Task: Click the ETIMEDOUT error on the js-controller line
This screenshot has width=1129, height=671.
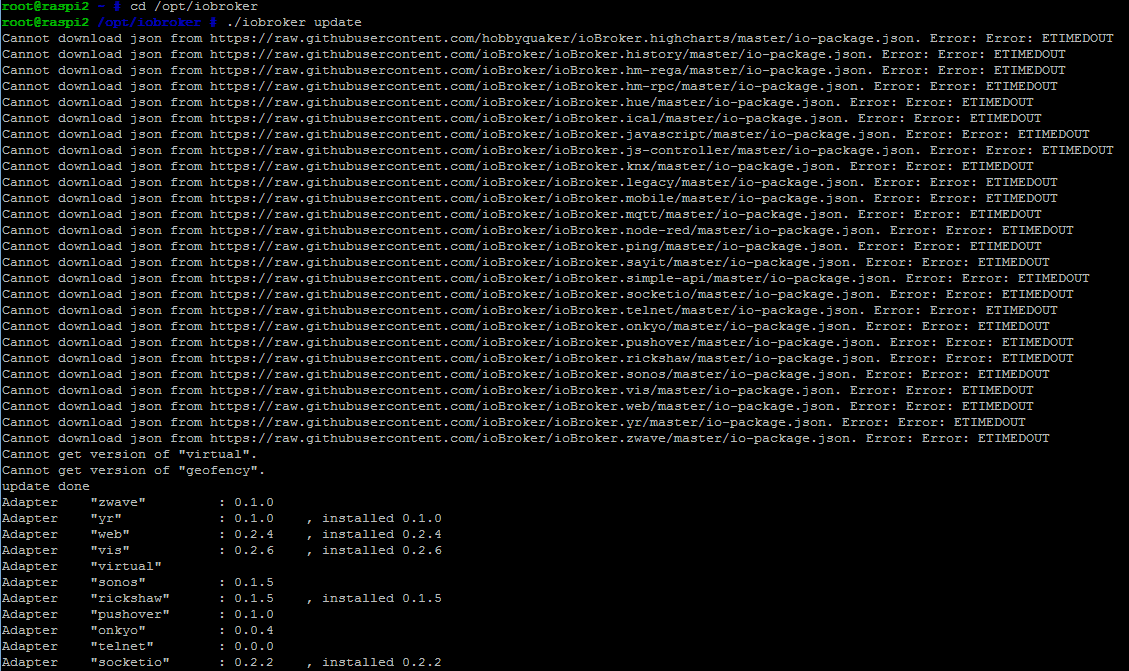Action: click(1077, 150)
